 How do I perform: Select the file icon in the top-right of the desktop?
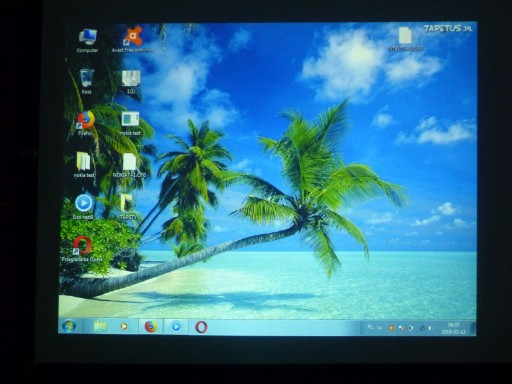(405, 39)
